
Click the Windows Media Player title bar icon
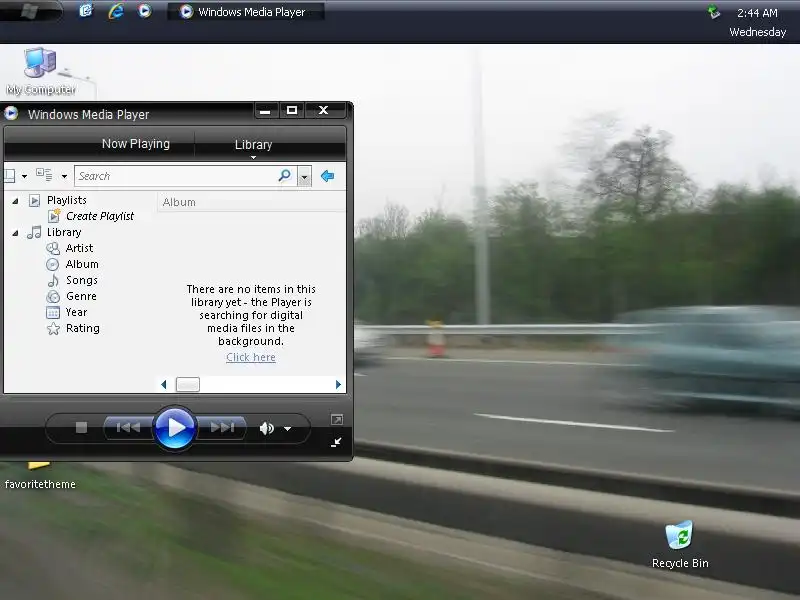tap(11, 113)
